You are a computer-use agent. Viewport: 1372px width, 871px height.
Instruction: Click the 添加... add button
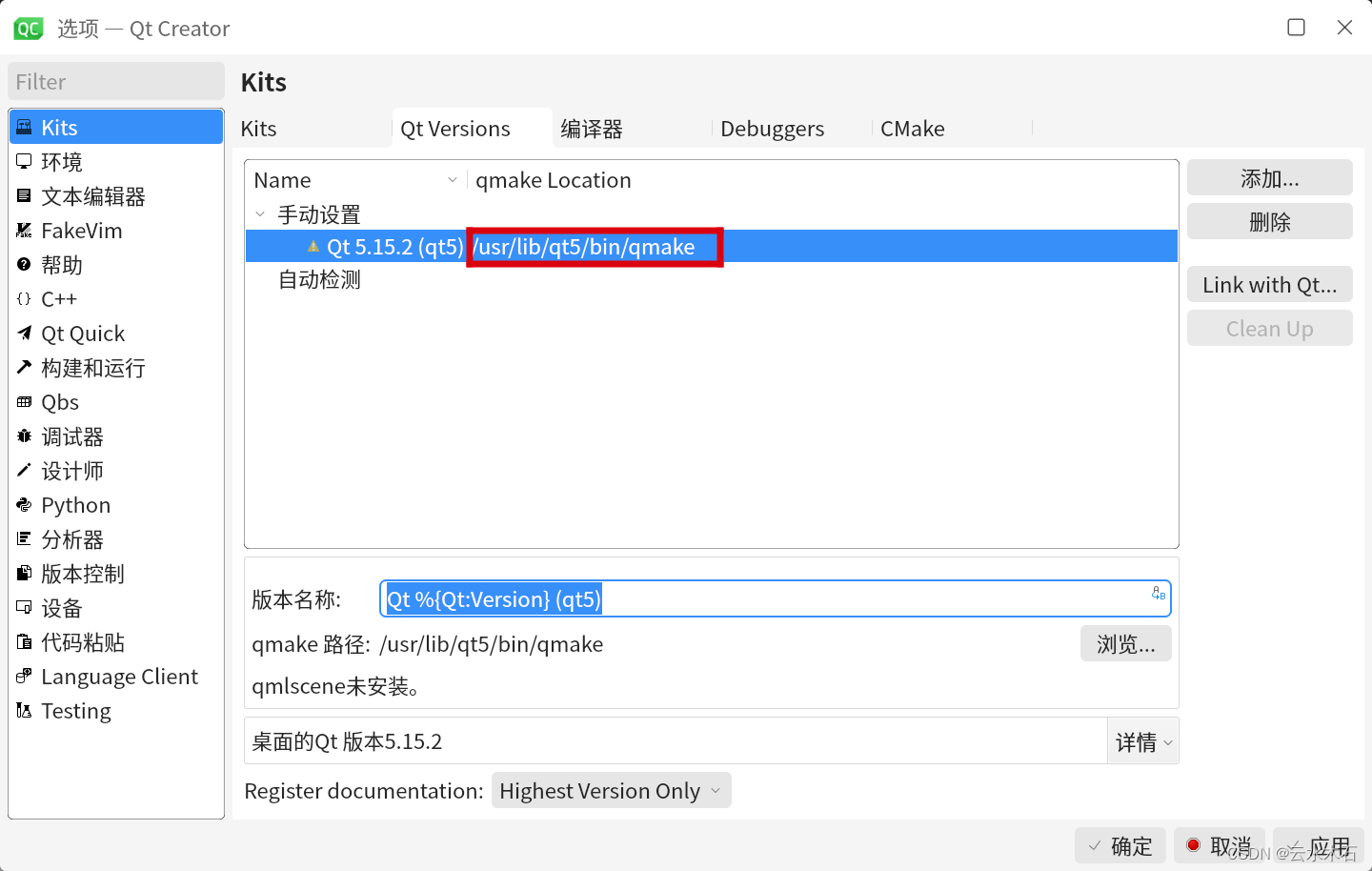point(1270,178)
